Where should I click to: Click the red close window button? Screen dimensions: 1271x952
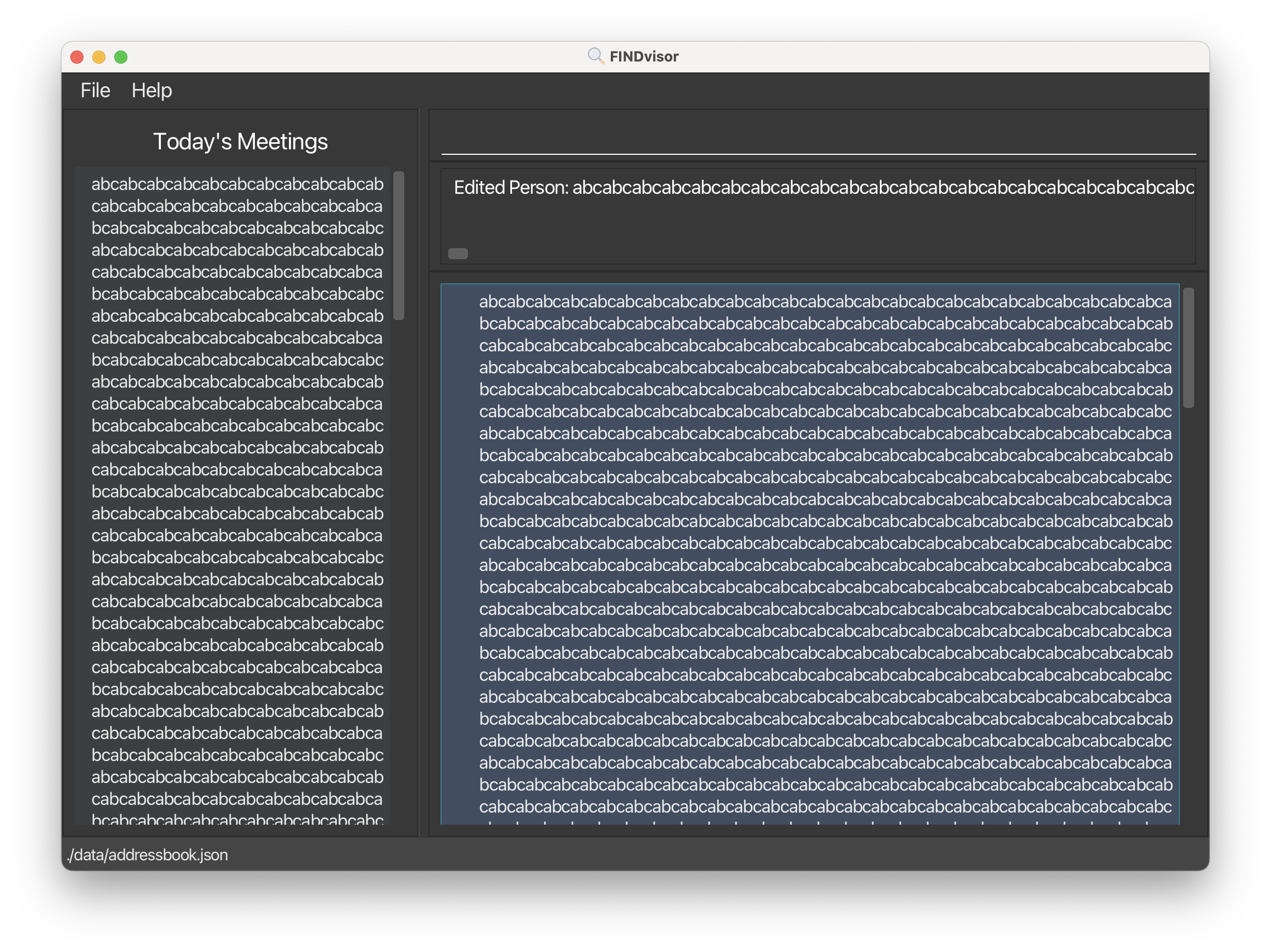(77, 57)
